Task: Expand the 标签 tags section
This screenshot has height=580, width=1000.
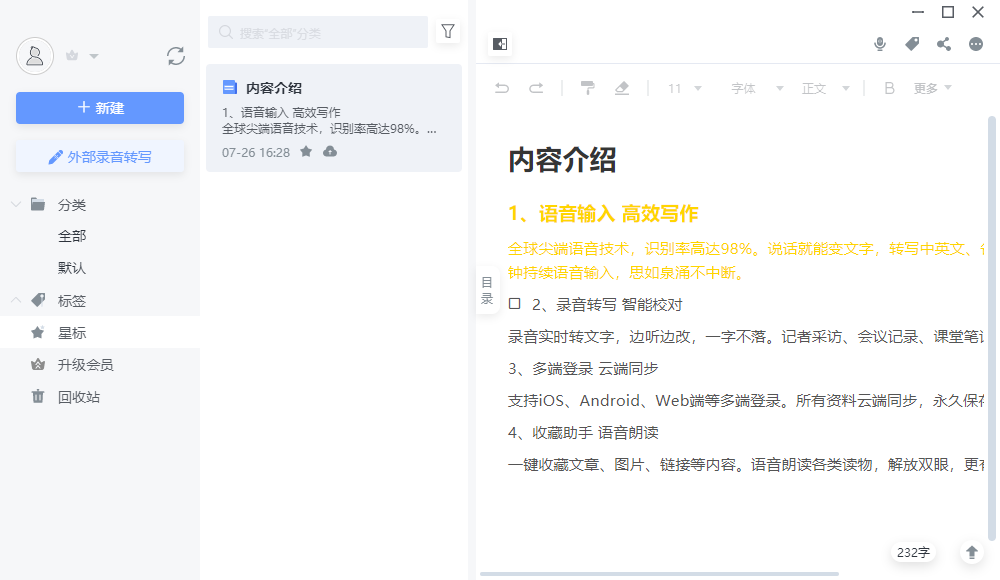Action: click(16, 300)
